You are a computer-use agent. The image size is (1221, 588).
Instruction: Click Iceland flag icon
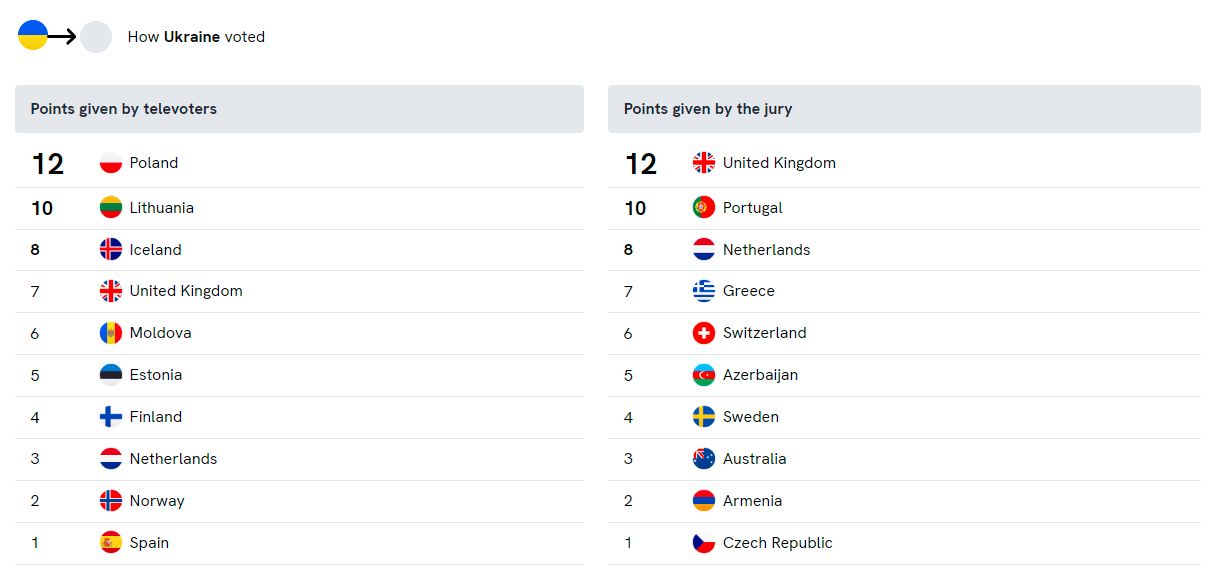pyautogui.click(x=111, y=250)
